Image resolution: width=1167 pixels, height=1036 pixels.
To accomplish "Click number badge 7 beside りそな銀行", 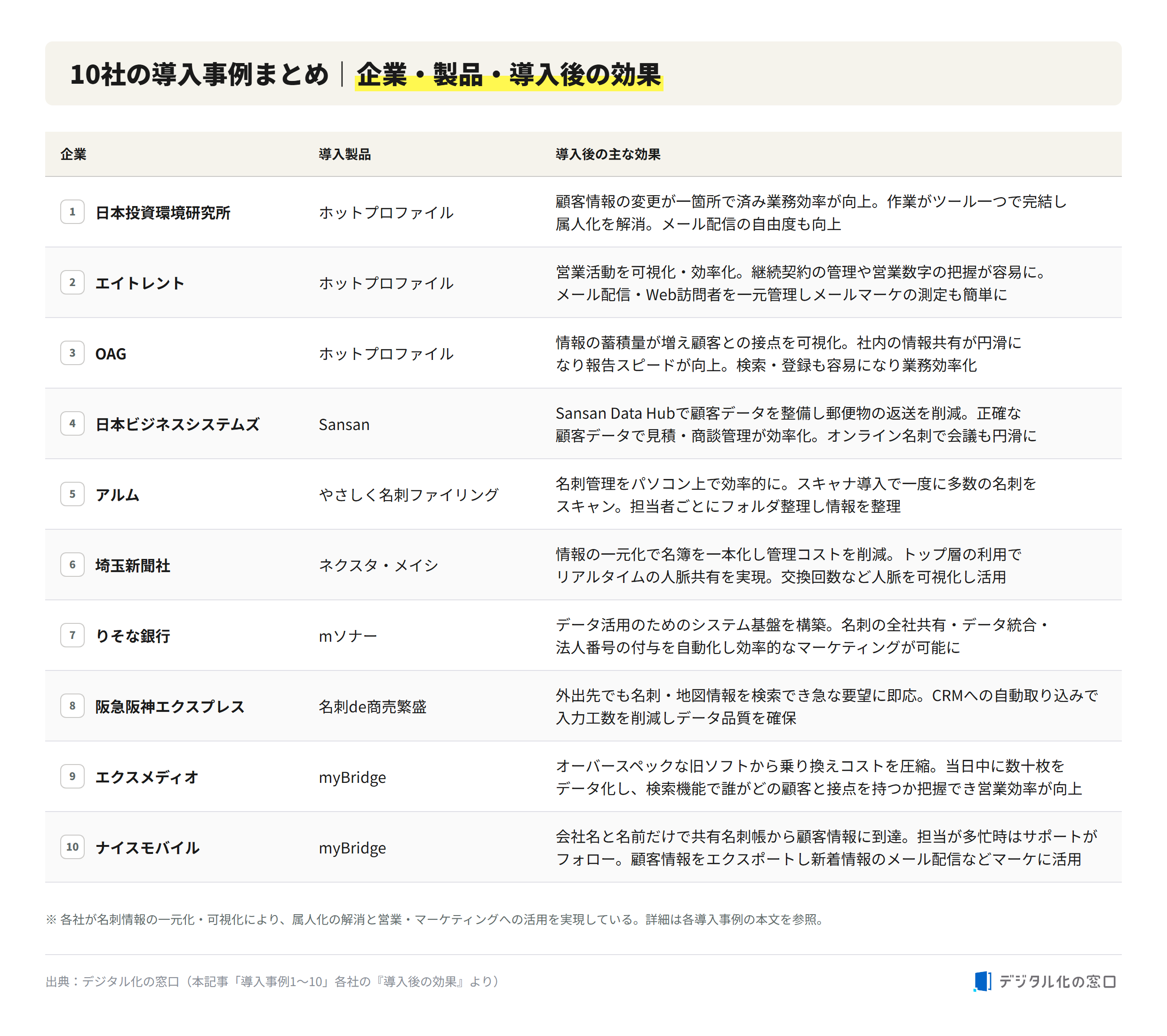I will pyautogui.click(x=72, y=635).
